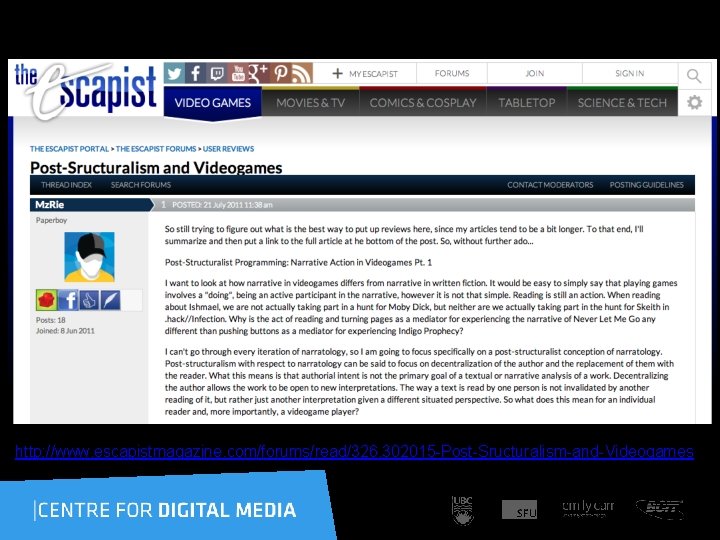The image size is (720, 540).
Task: Select the Science & Tech tab
Action: [x=622, y=103]
